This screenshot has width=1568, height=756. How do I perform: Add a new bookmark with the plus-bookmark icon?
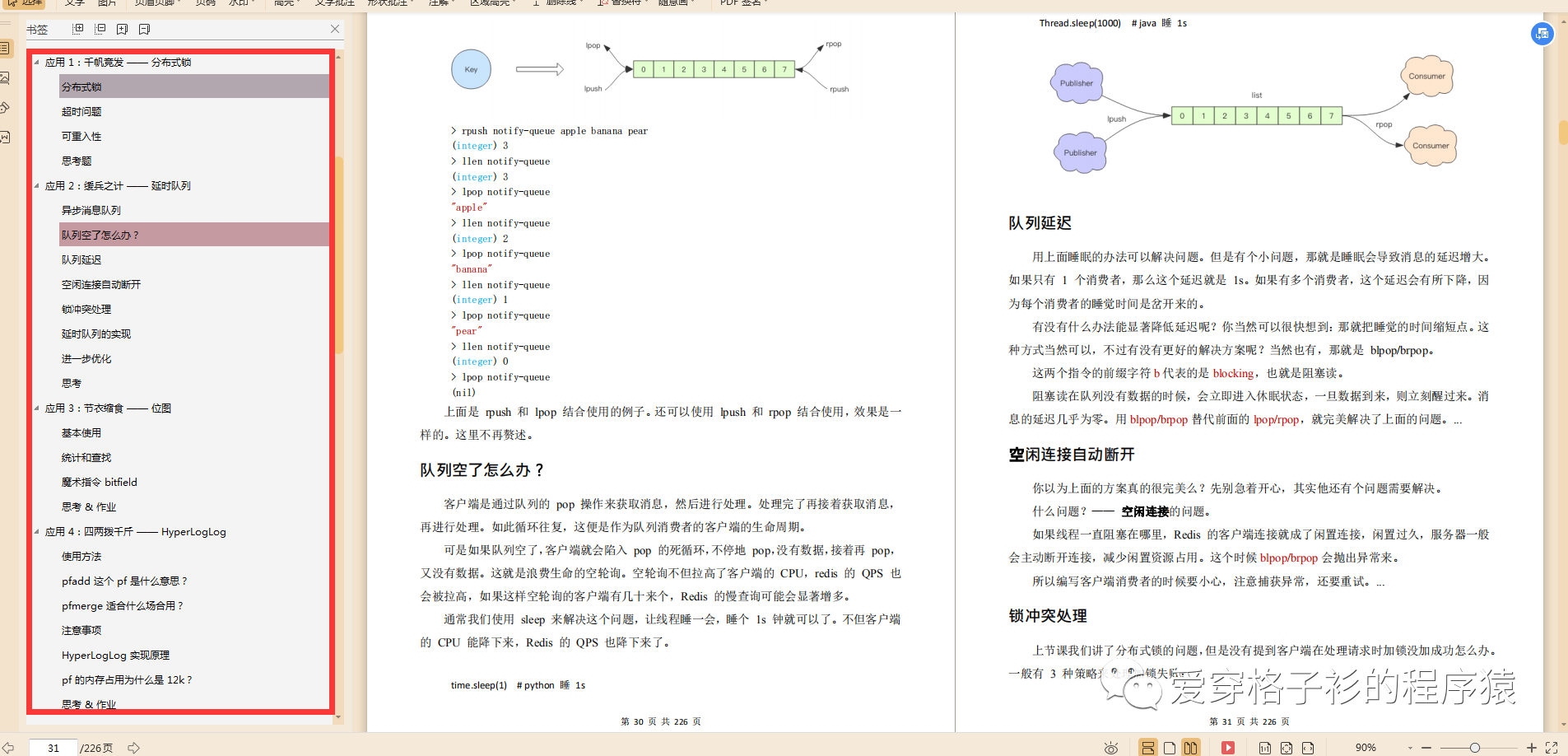[x=123, y=29]
